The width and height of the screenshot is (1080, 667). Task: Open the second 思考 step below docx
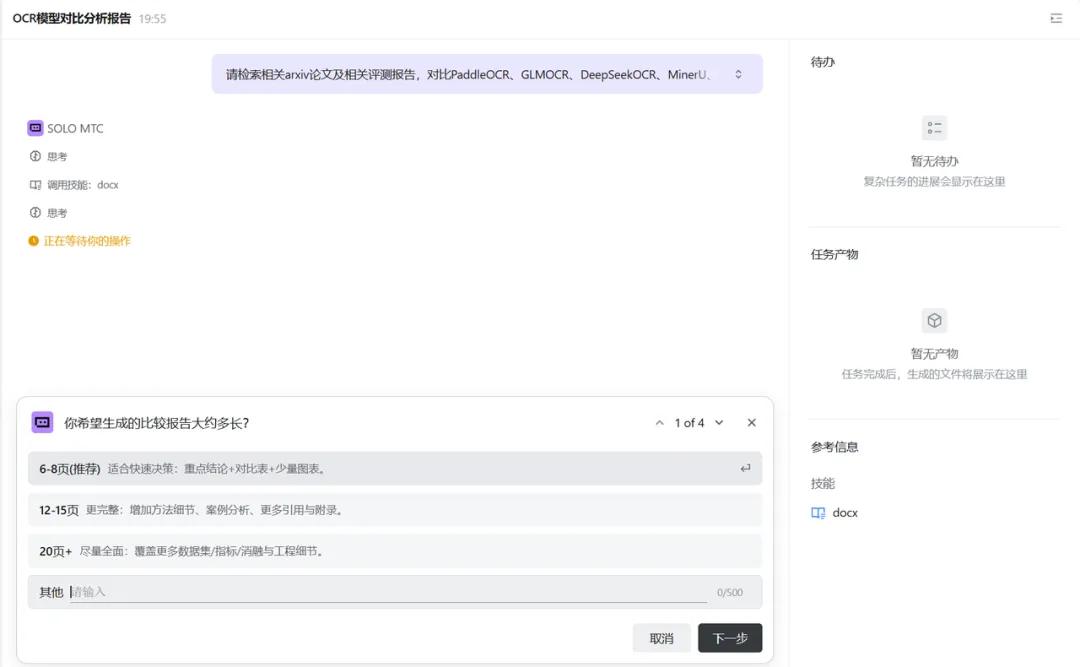click(x=56, y=213)
